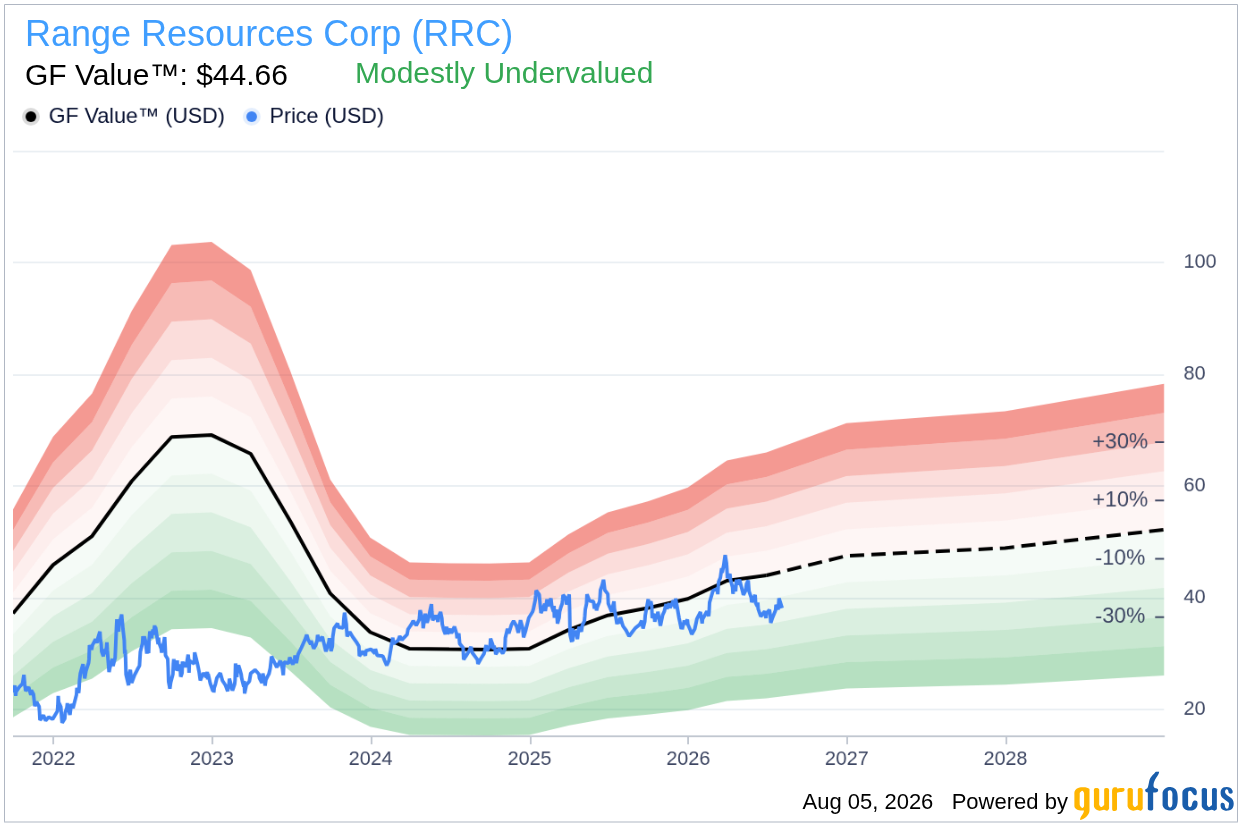Click the 2027 x-axis label
Viewport: 1242px width, 826px height.
(847, 758)
